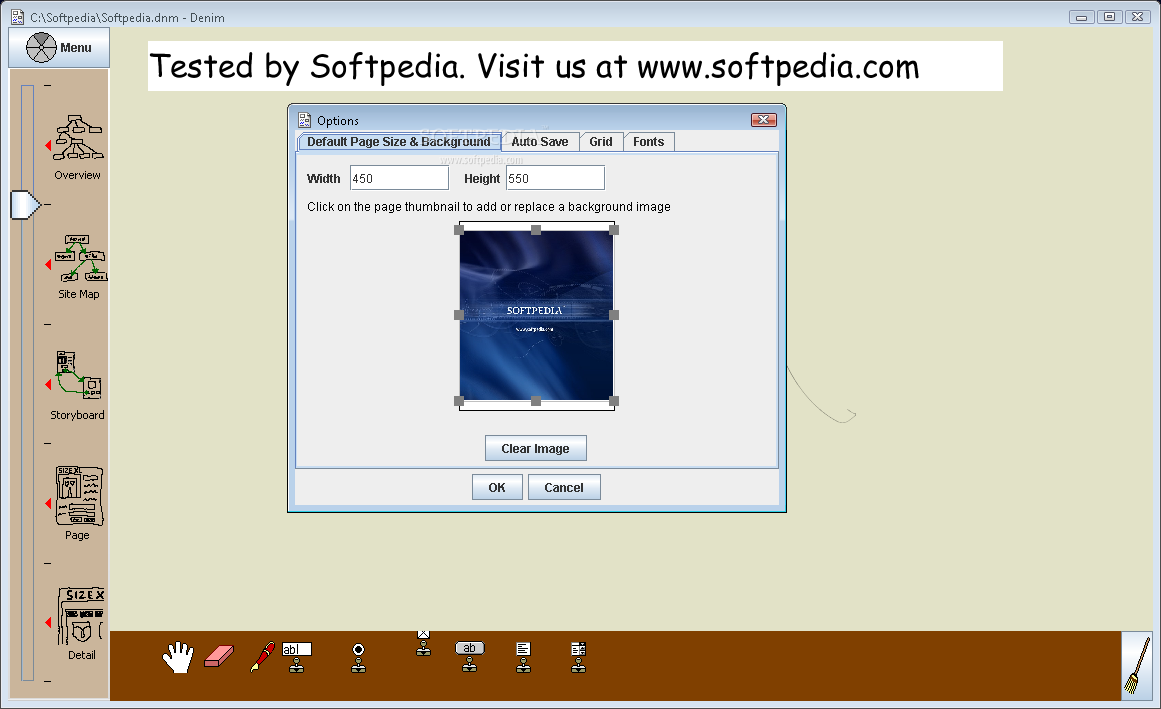Viewport: 1161px width, 709px height.
Task: Click the Width input field
Action: (x=399, y=178)
